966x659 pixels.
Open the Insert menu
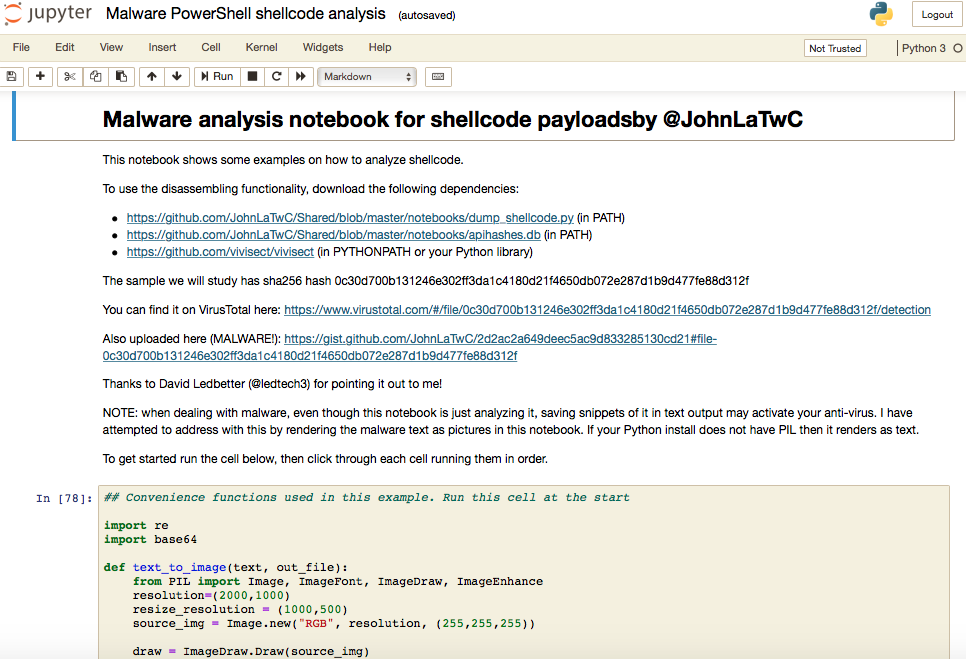point(162,47)
